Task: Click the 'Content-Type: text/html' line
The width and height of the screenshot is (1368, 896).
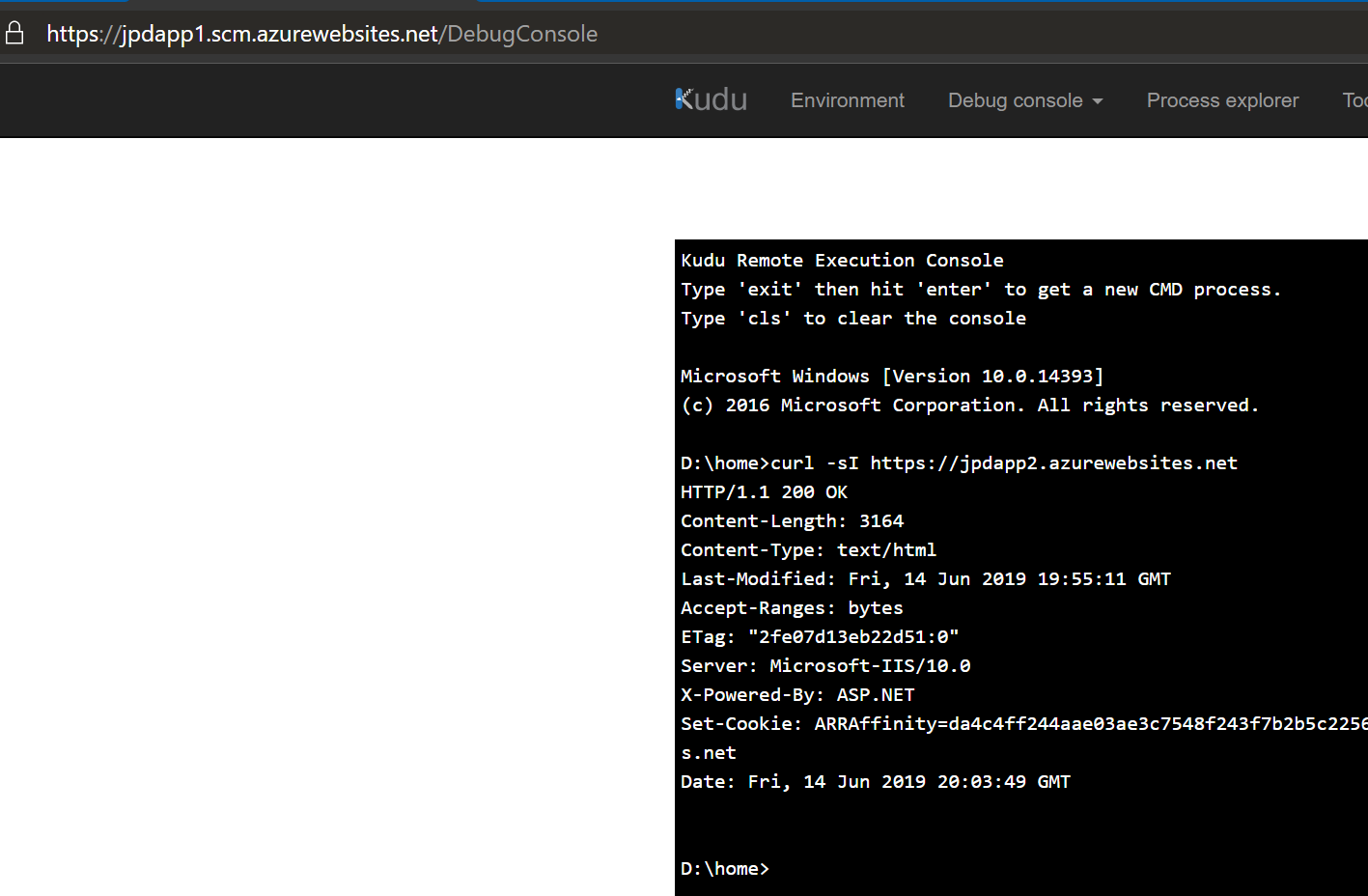Action: point(808,549)
